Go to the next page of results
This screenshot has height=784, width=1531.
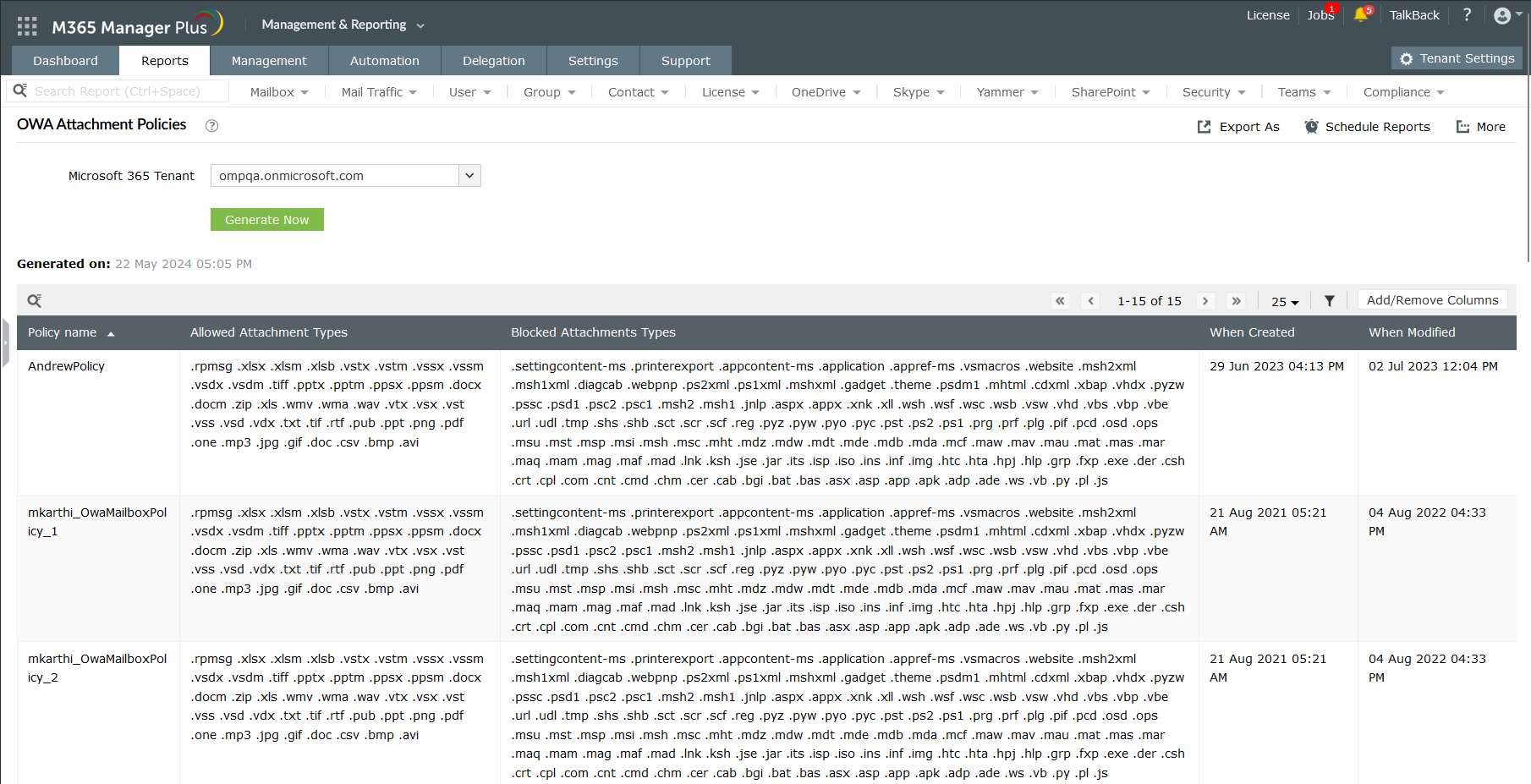click(1205, 301)
